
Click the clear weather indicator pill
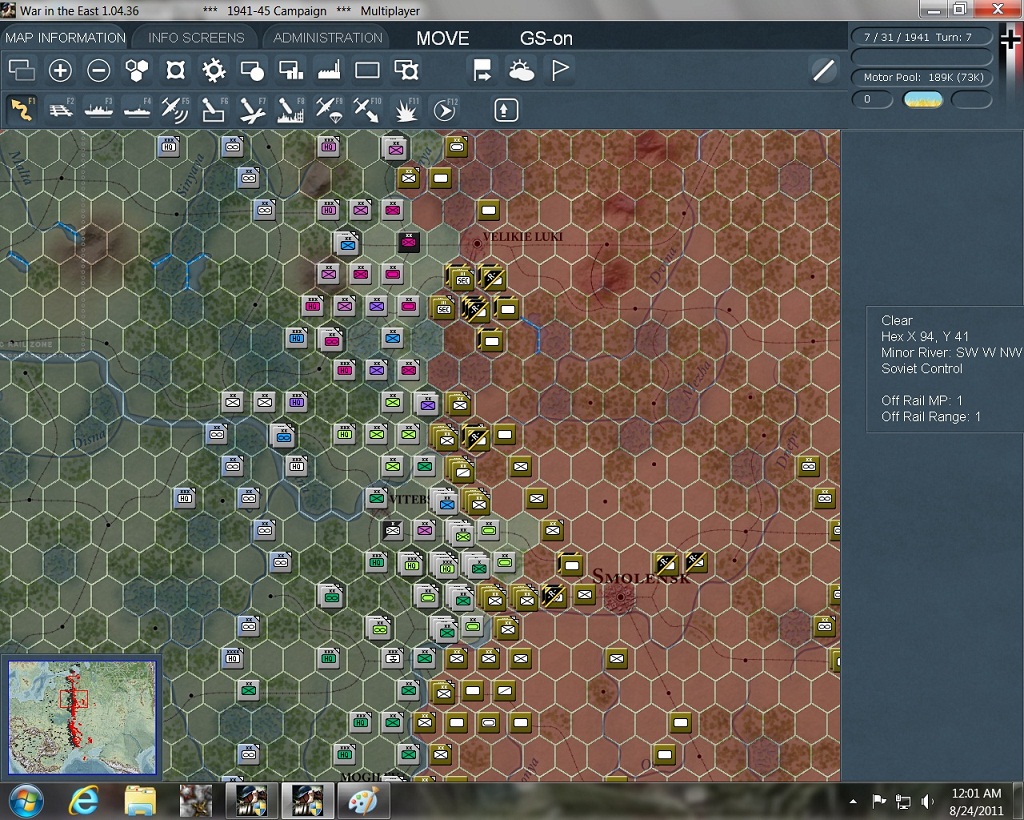tap(922, 99)
